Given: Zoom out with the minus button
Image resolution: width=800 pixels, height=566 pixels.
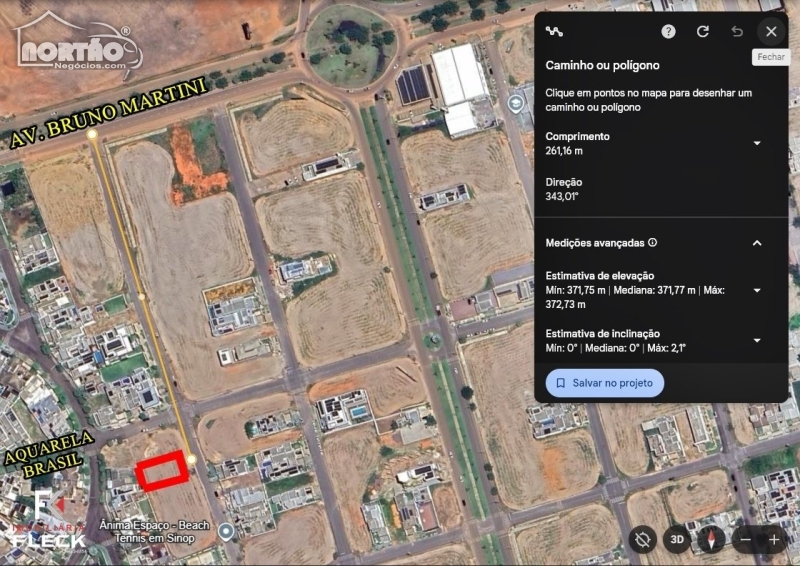Looking at the screenshot, I should [746, 539].
